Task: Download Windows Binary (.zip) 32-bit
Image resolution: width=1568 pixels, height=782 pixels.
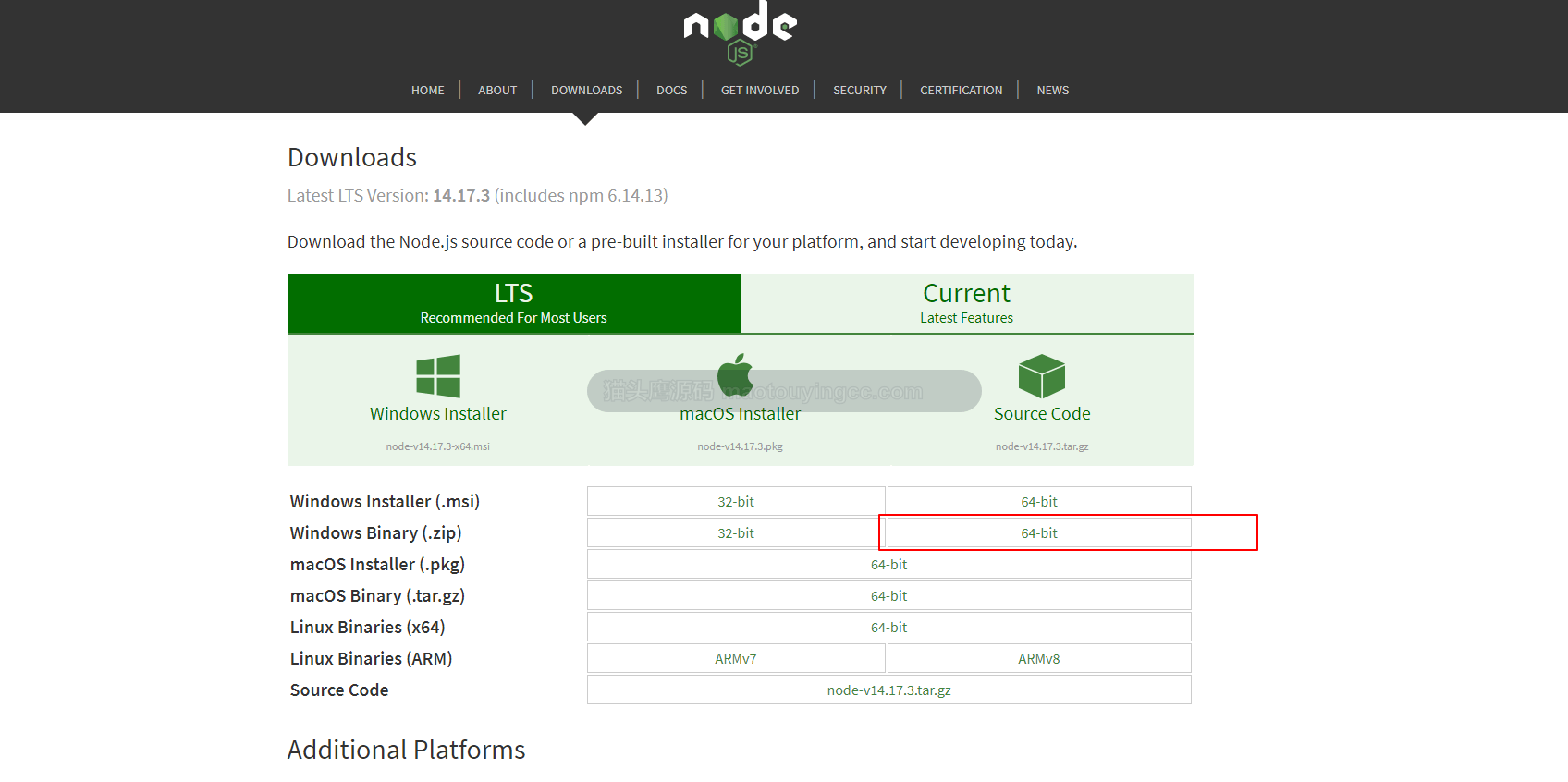Action: pyautogui.click(x=736, y=532)
